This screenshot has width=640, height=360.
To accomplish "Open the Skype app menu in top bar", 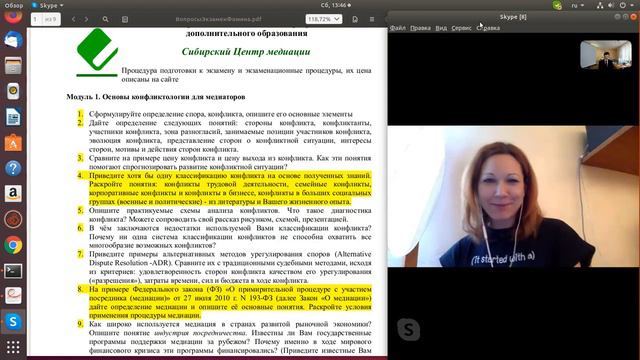I will tap(48, 5).
